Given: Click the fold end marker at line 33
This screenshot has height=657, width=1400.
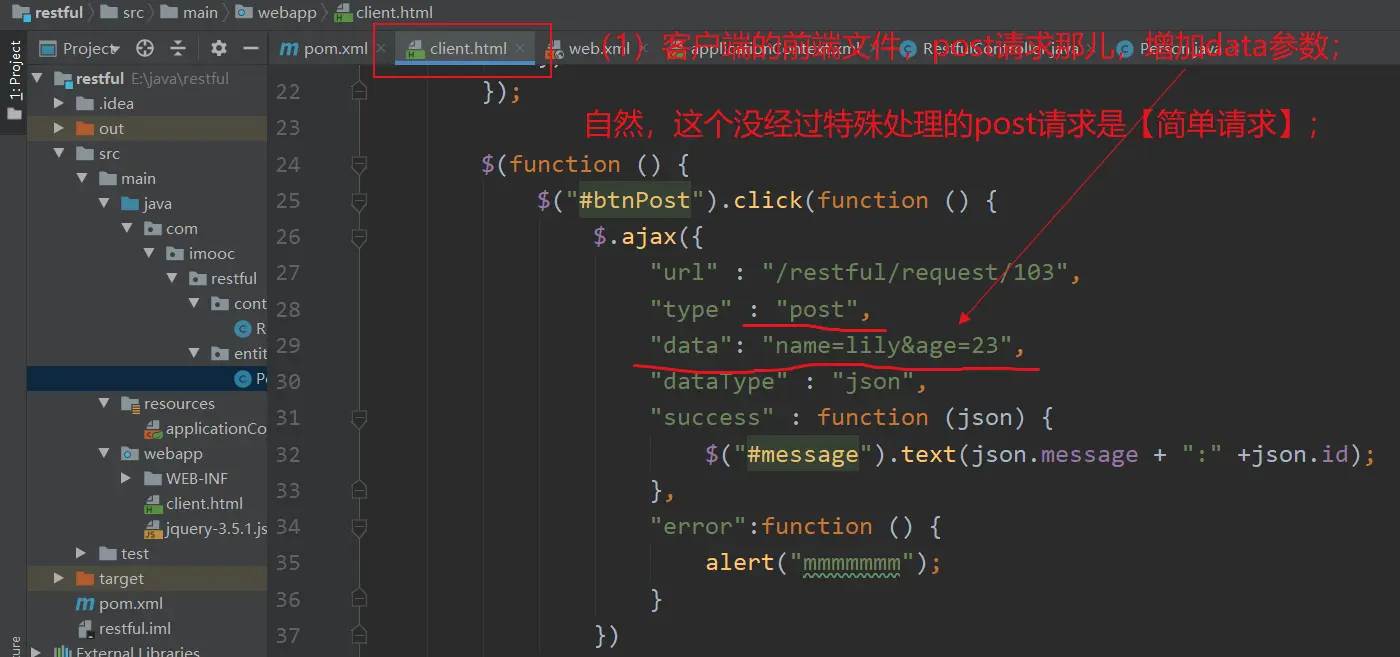Looking at the screenshot, I should pyautogui.click(x=359, y=490).
